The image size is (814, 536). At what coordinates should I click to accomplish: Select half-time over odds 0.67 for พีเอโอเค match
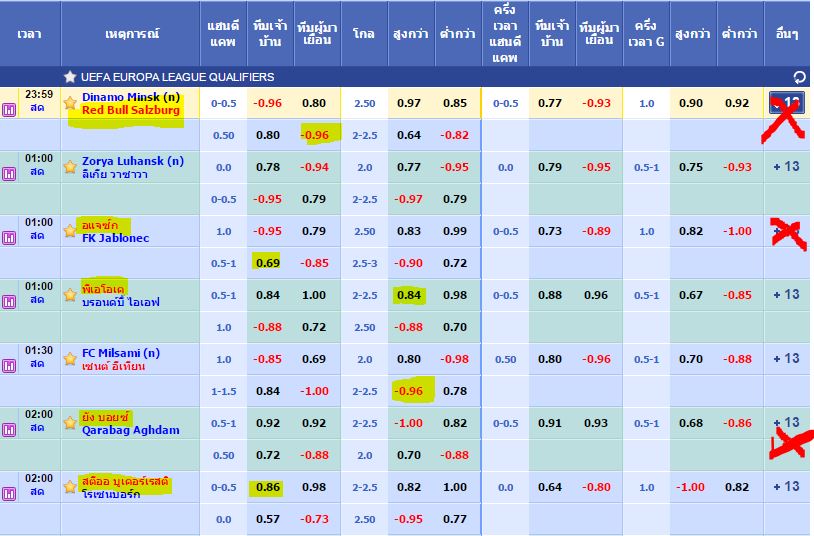click(691, 295)
